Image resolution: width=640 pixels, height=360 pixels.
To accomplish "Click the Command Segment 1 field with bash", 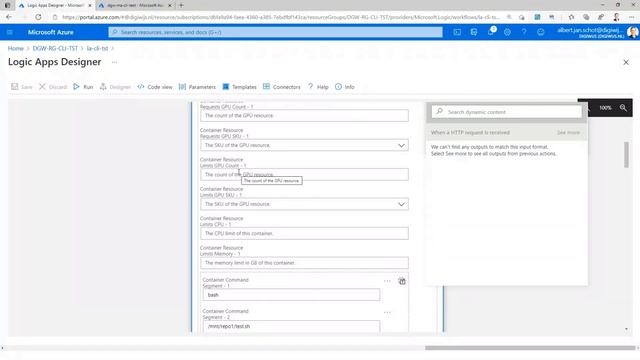I will coord(291,295).
